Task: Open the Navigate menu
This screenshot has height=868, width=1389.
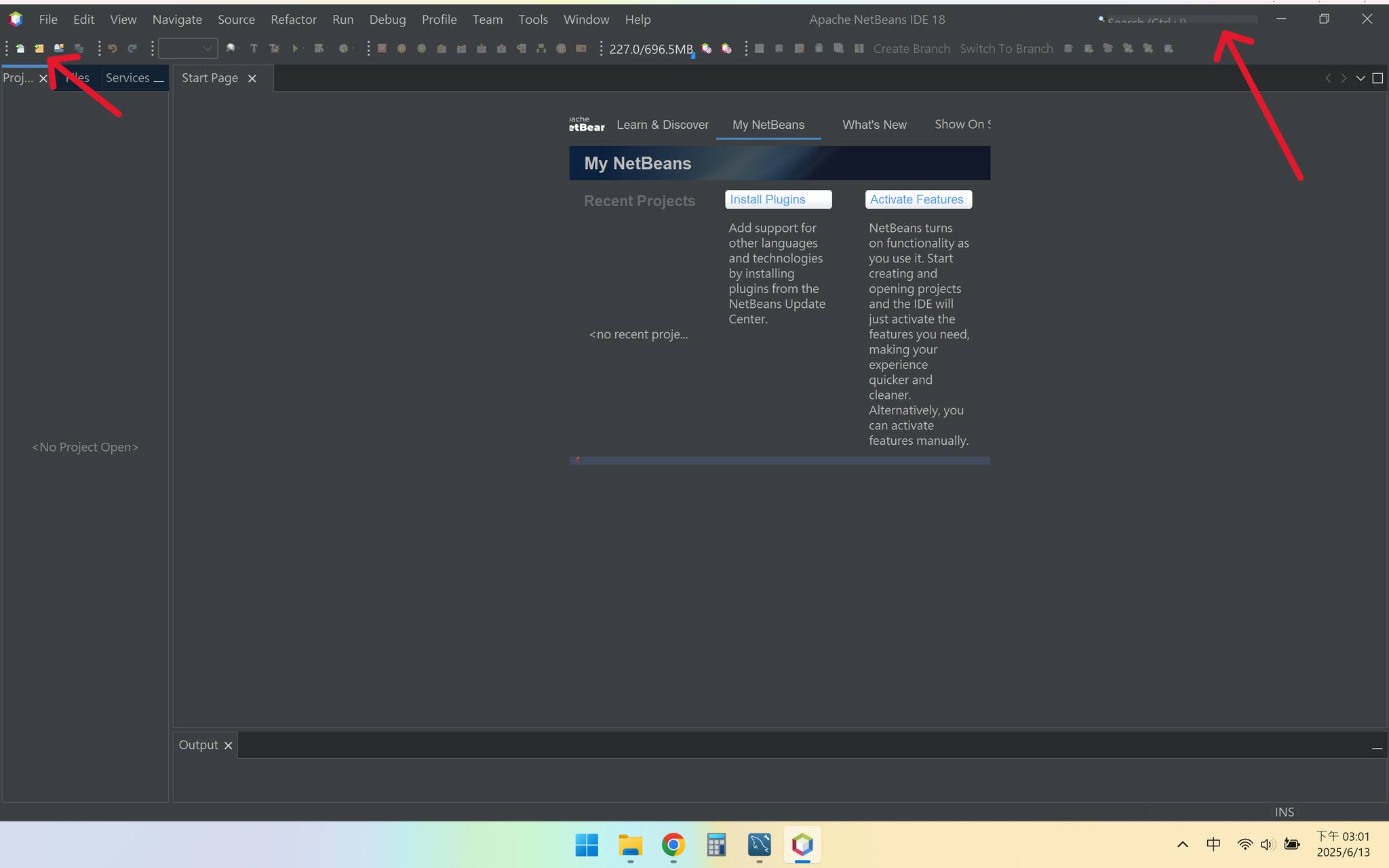Action: point(177,20)
